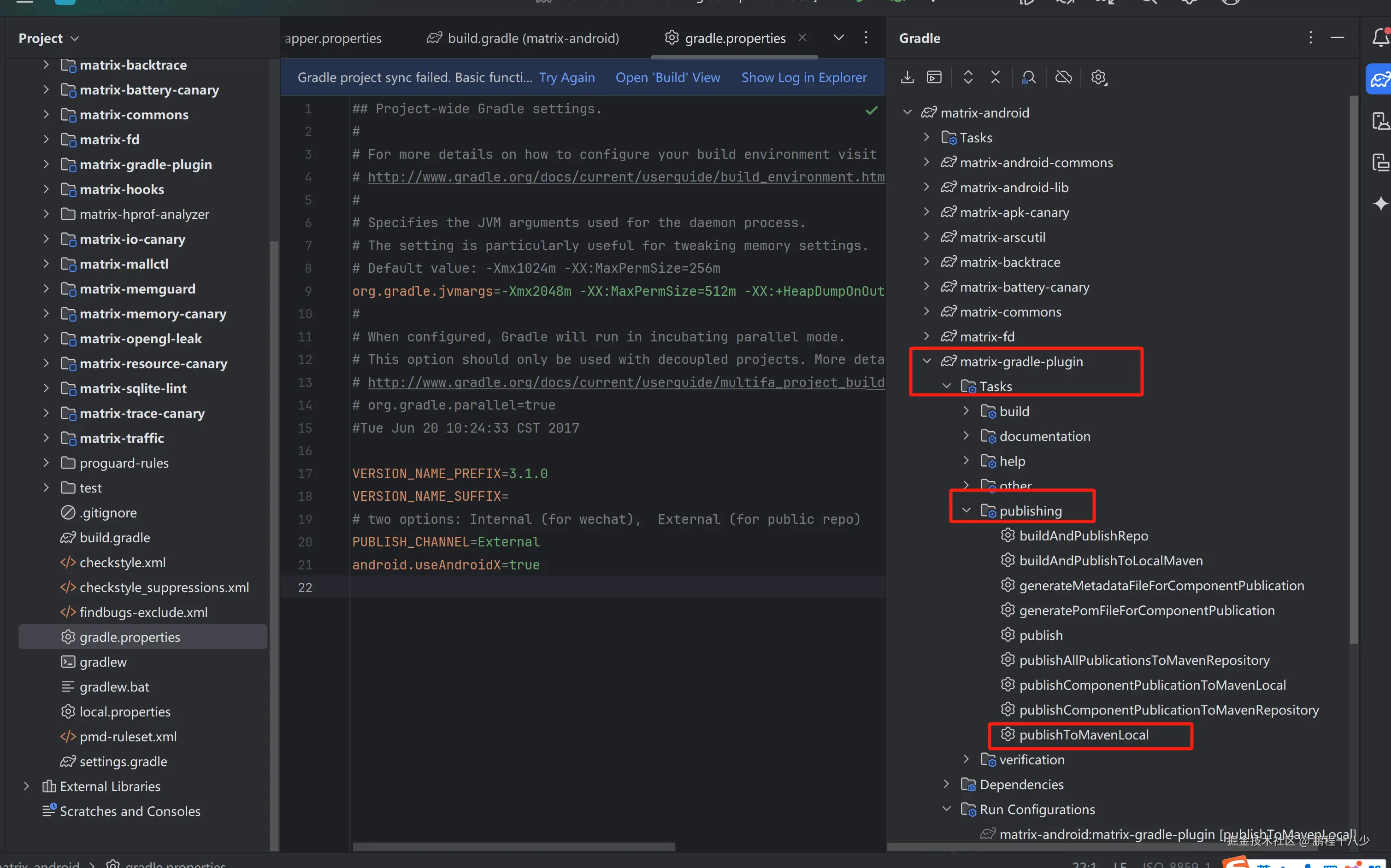Click Analyze Dependencies icon
1391x868 pixels.
[1029, 77]
